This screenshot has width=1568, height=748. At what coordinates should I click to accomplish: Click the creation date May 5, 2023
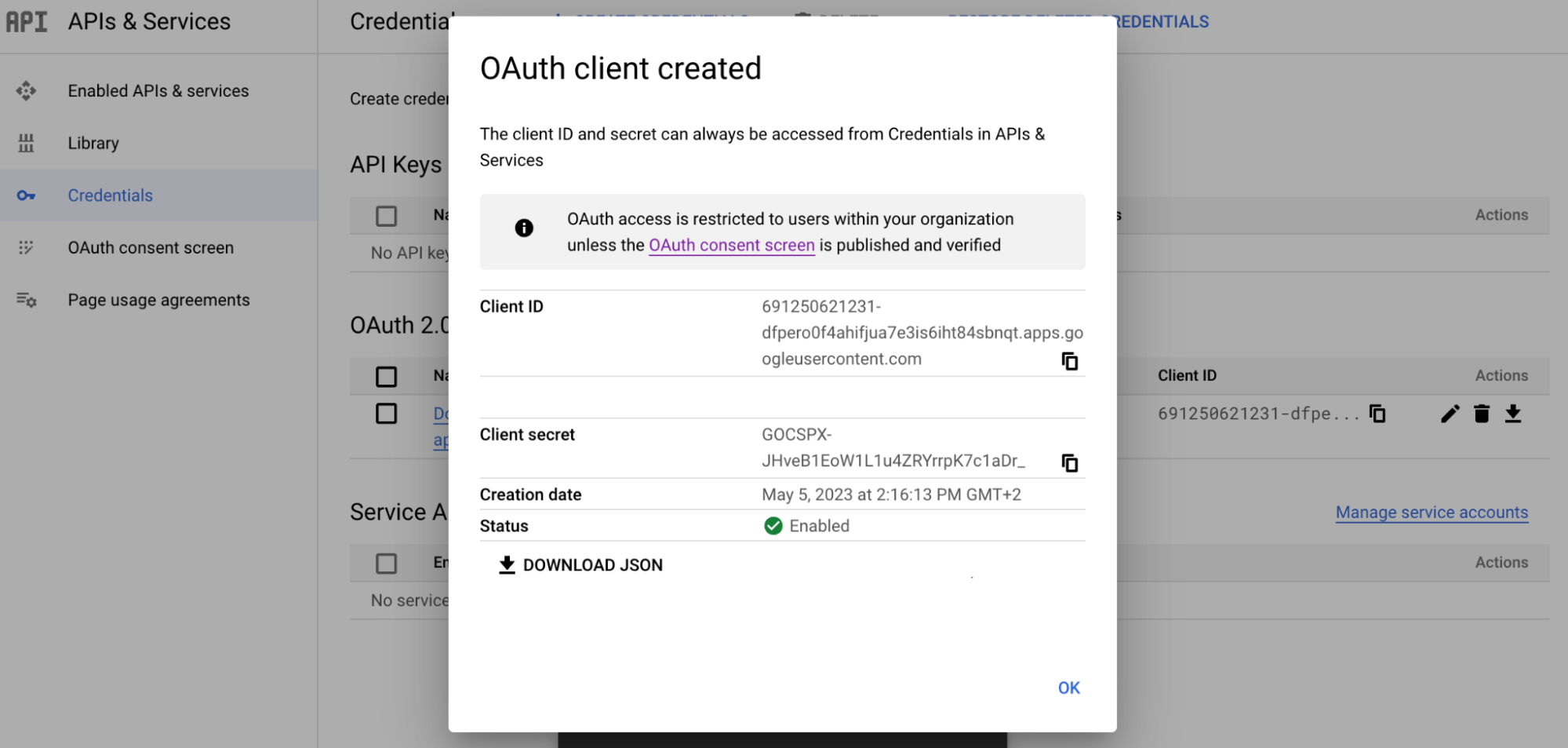(891, 494)
